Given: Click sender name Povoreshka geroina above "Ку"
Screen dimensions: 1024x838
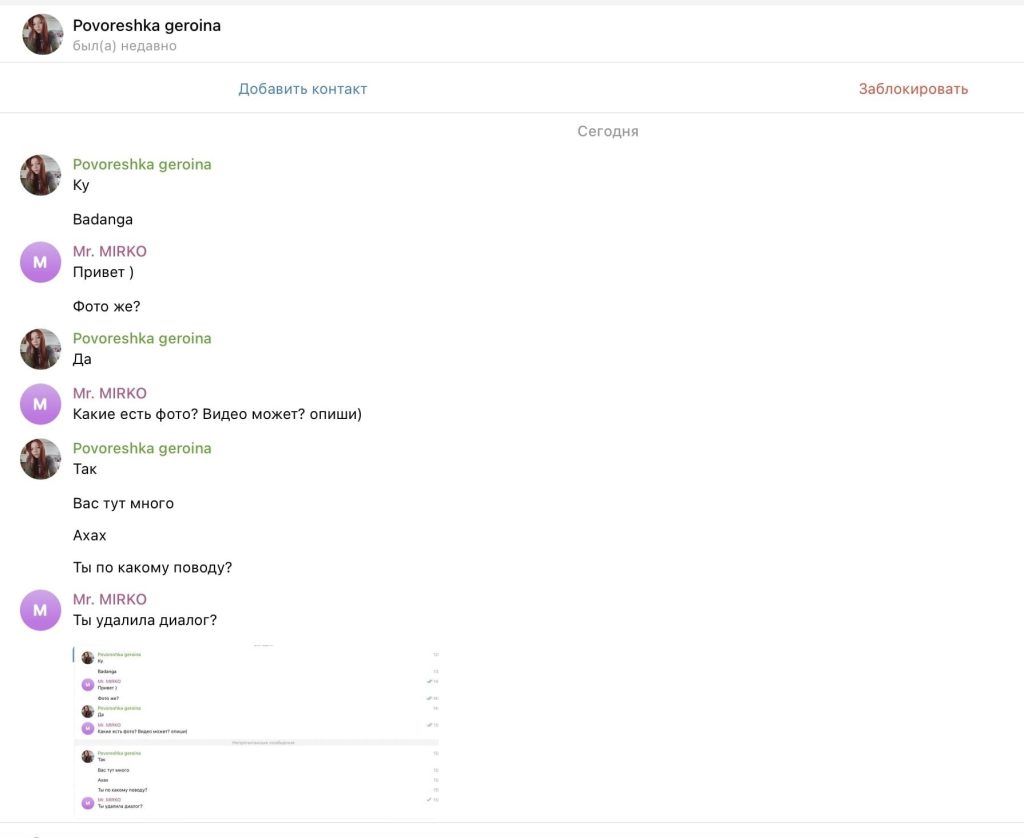Looking at the screenshot, I should pyautogui.click(x=142, y=164).
